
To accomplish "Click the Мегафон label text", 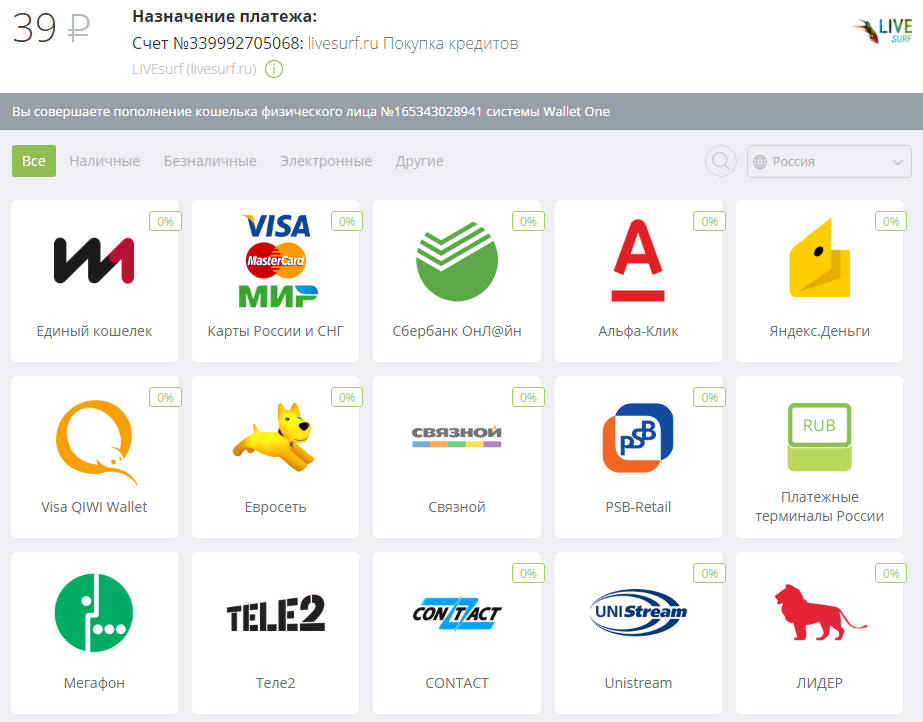I will (x=94, y=683).
